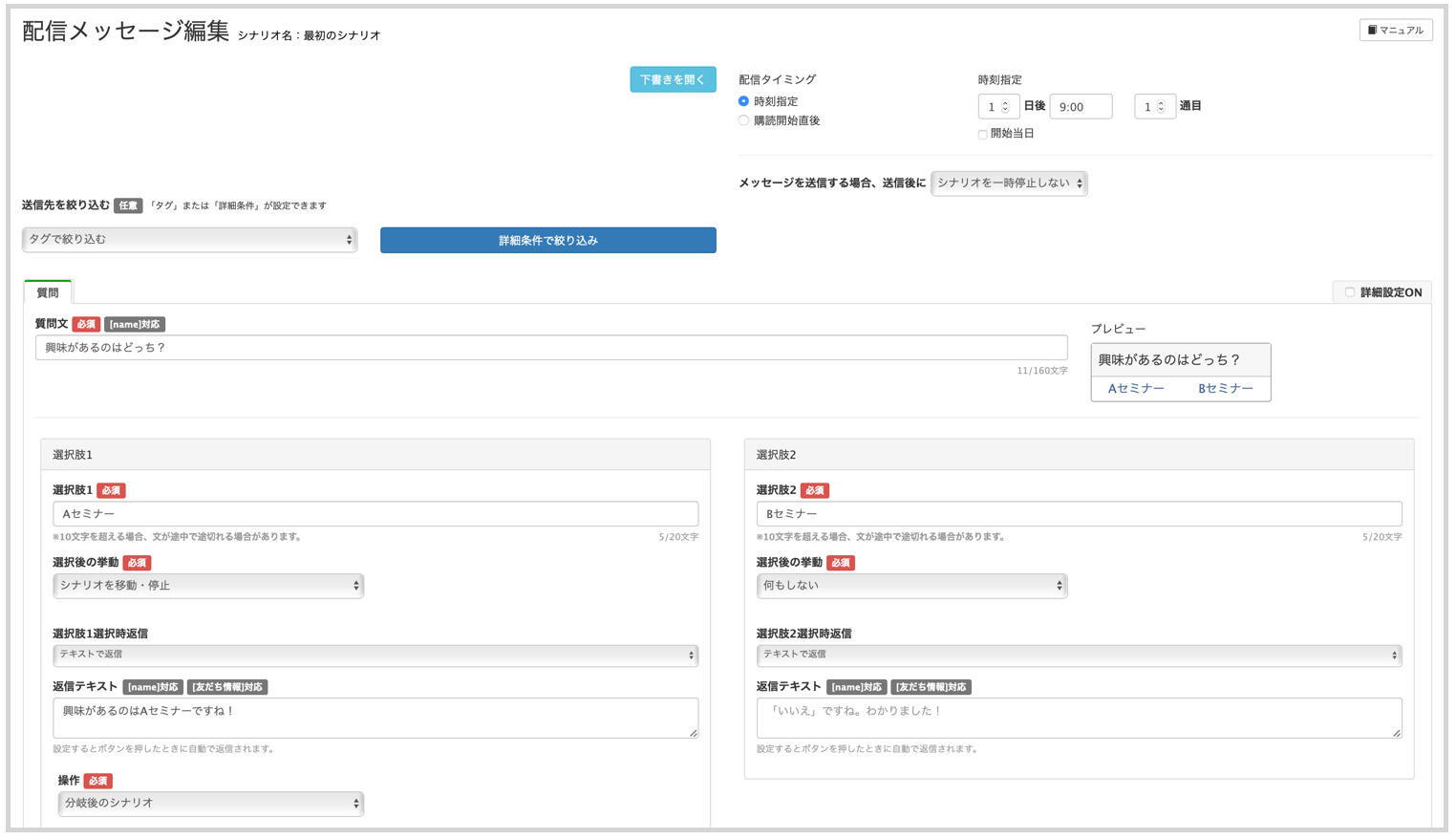
Task: Expand タグで絞り込む dropdown
Action: 189,240
